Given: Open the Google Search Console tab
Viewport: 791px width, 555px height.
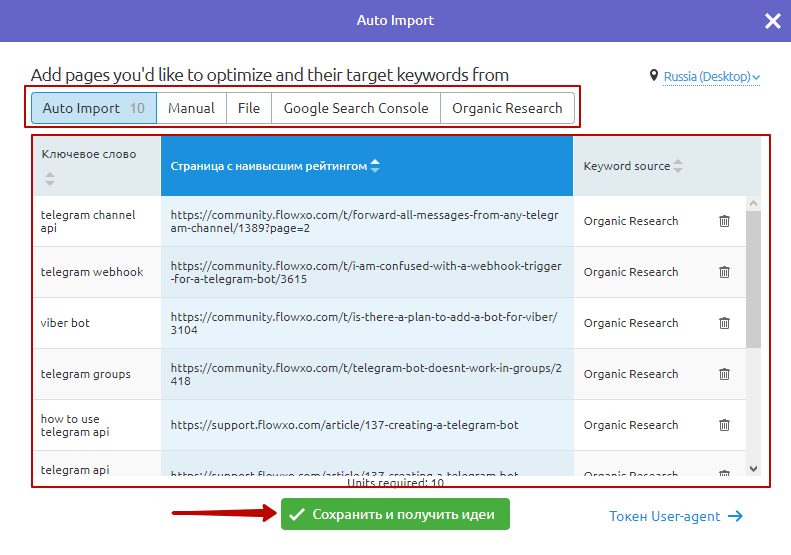Looking at the screenshot, I should (x=356, y=108).
